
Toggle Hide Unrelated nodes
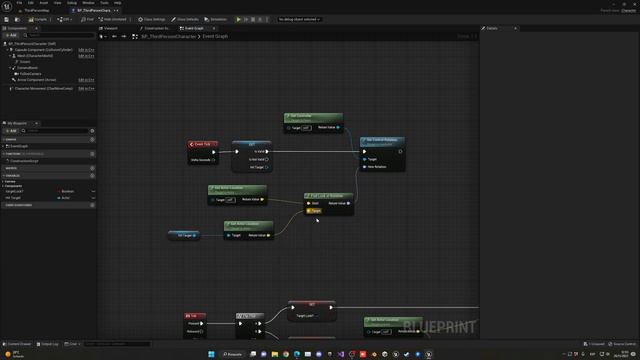coord(112,19)
